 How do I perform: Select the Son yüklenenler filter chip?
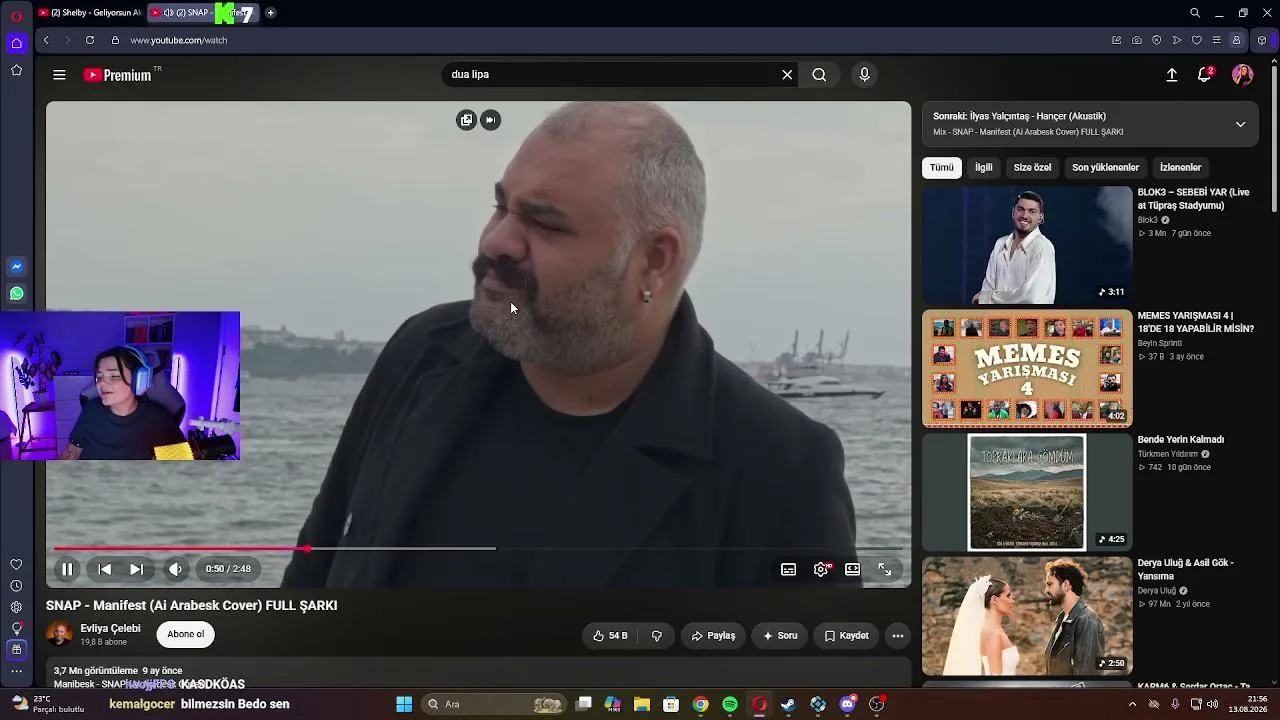click(x=1105, y=168)
